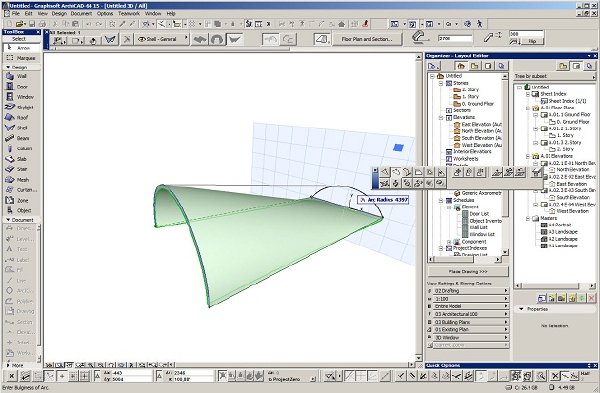Choose the Door tool
The width and height of the screenshot is (600, 393).
point(22,86)
